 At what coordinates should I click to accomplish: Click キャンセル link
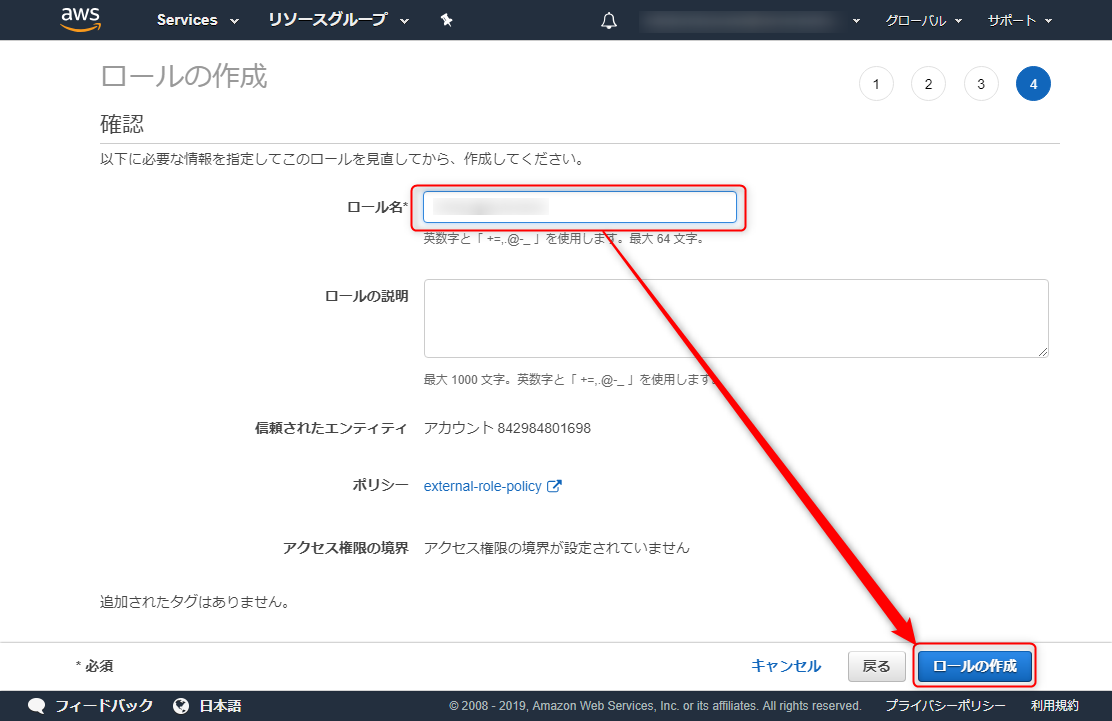tap(786, 666)
